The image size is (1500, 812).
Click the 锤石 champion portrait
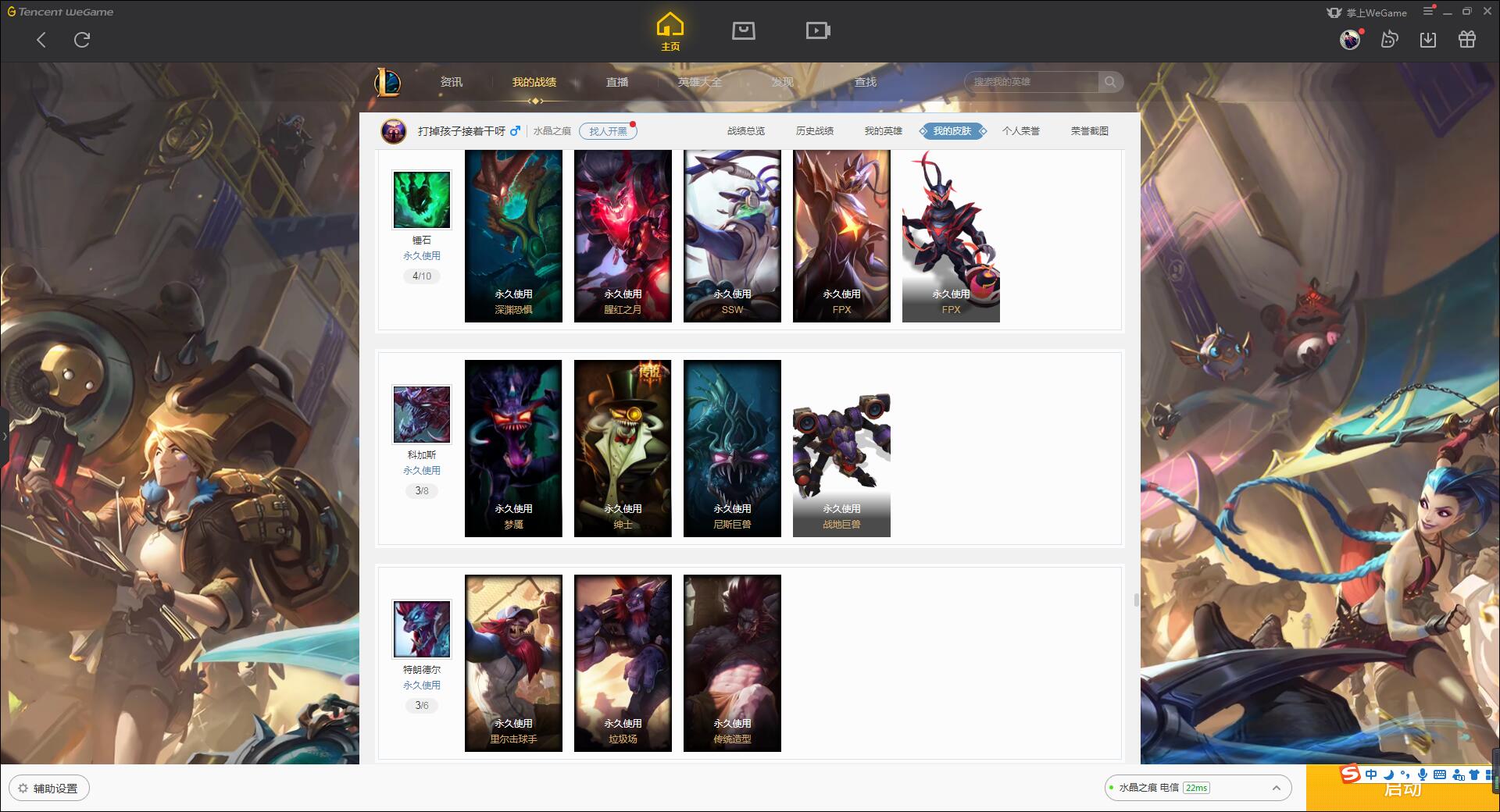422,200
